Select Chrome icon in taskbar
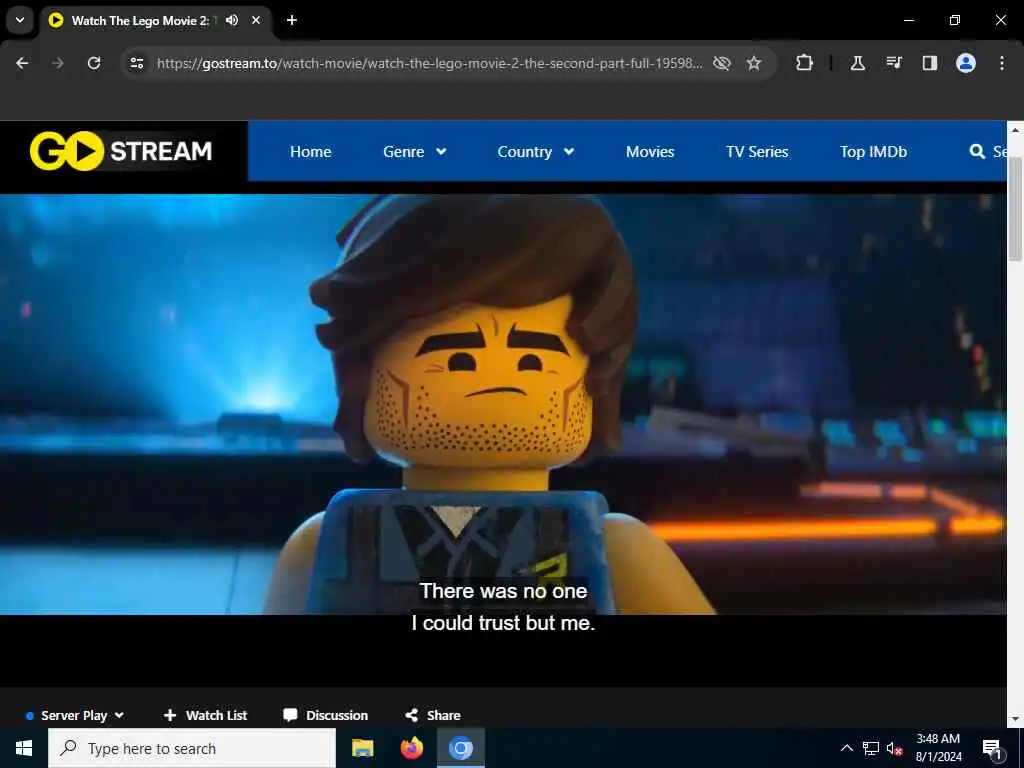Screen dimensions: 1024x768 pos(460,748)
